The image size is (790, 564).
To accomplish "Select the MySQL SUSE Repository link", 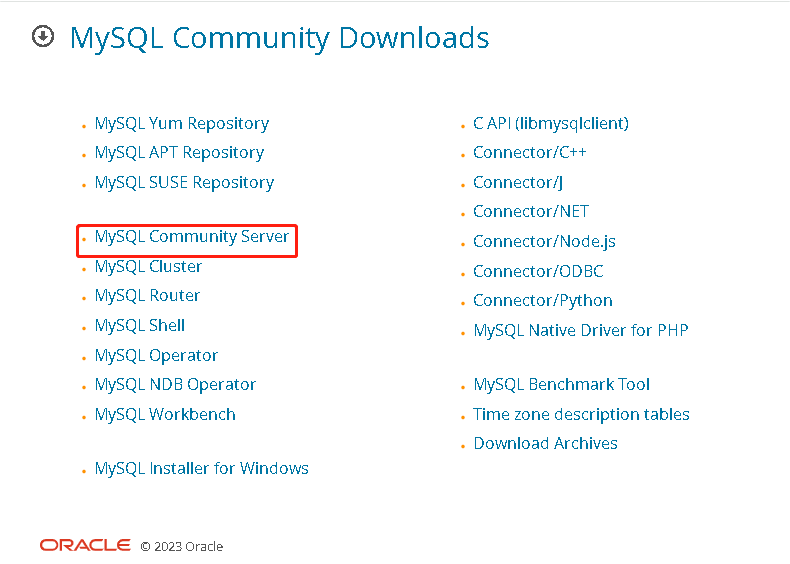I will [184, 183].
